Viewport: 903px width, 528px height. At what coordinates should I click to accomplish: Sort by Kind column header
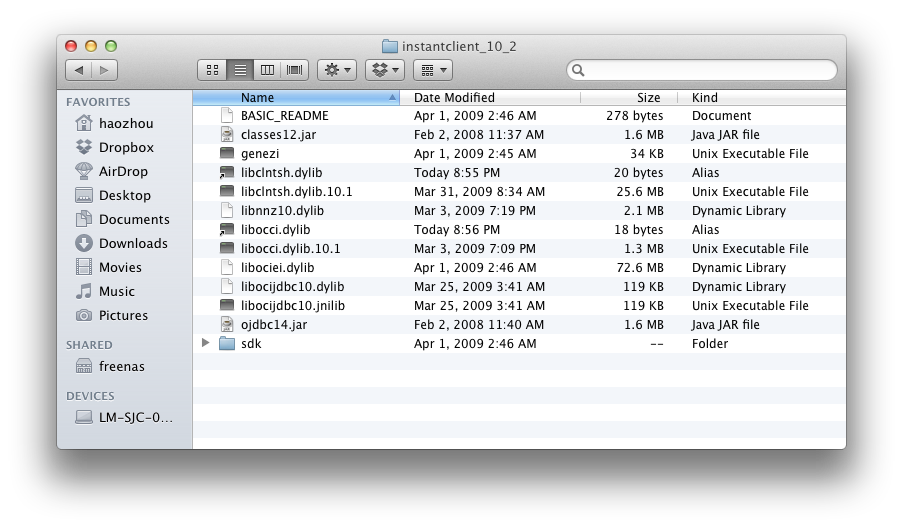click(761, 98)
